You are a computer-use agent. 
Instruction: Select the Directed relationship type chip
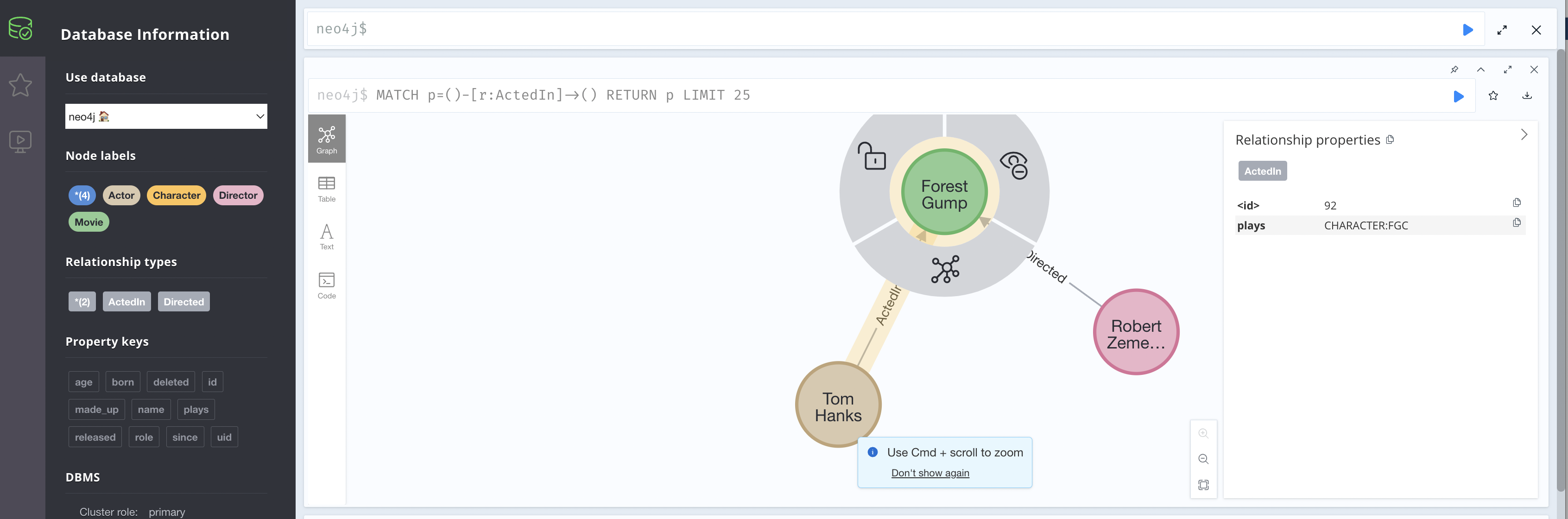[x=184, y=302]
